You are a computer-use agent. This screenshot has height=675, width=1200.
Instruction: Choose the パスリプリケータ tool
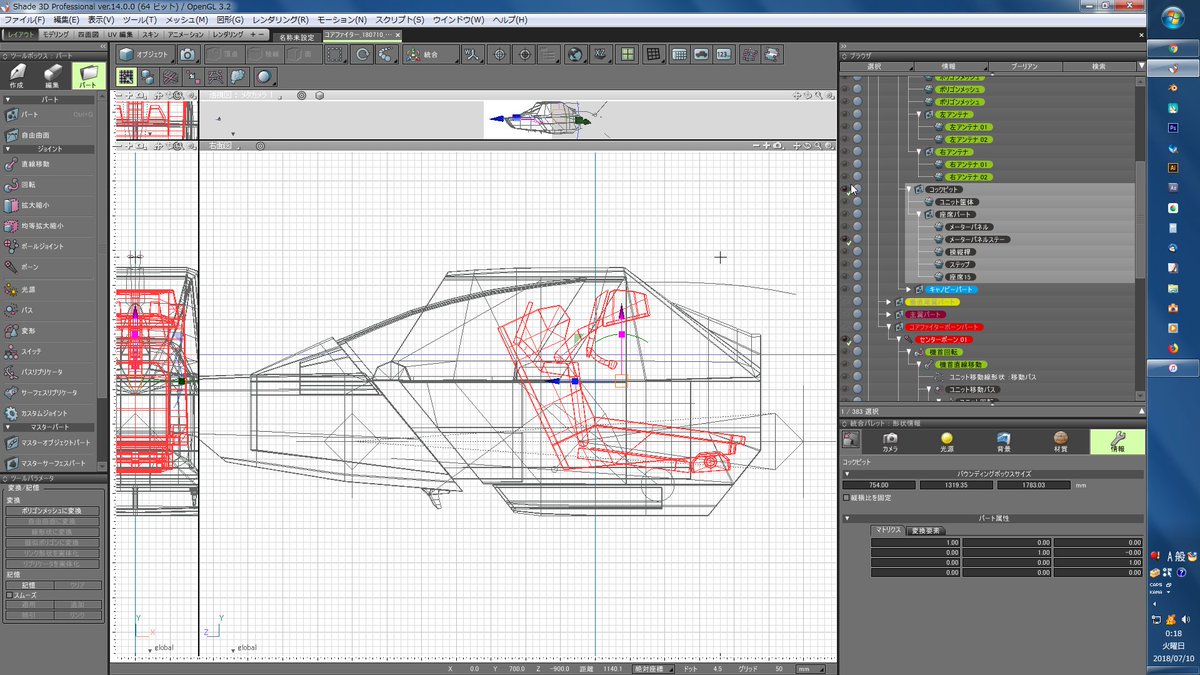click(48, 372)
